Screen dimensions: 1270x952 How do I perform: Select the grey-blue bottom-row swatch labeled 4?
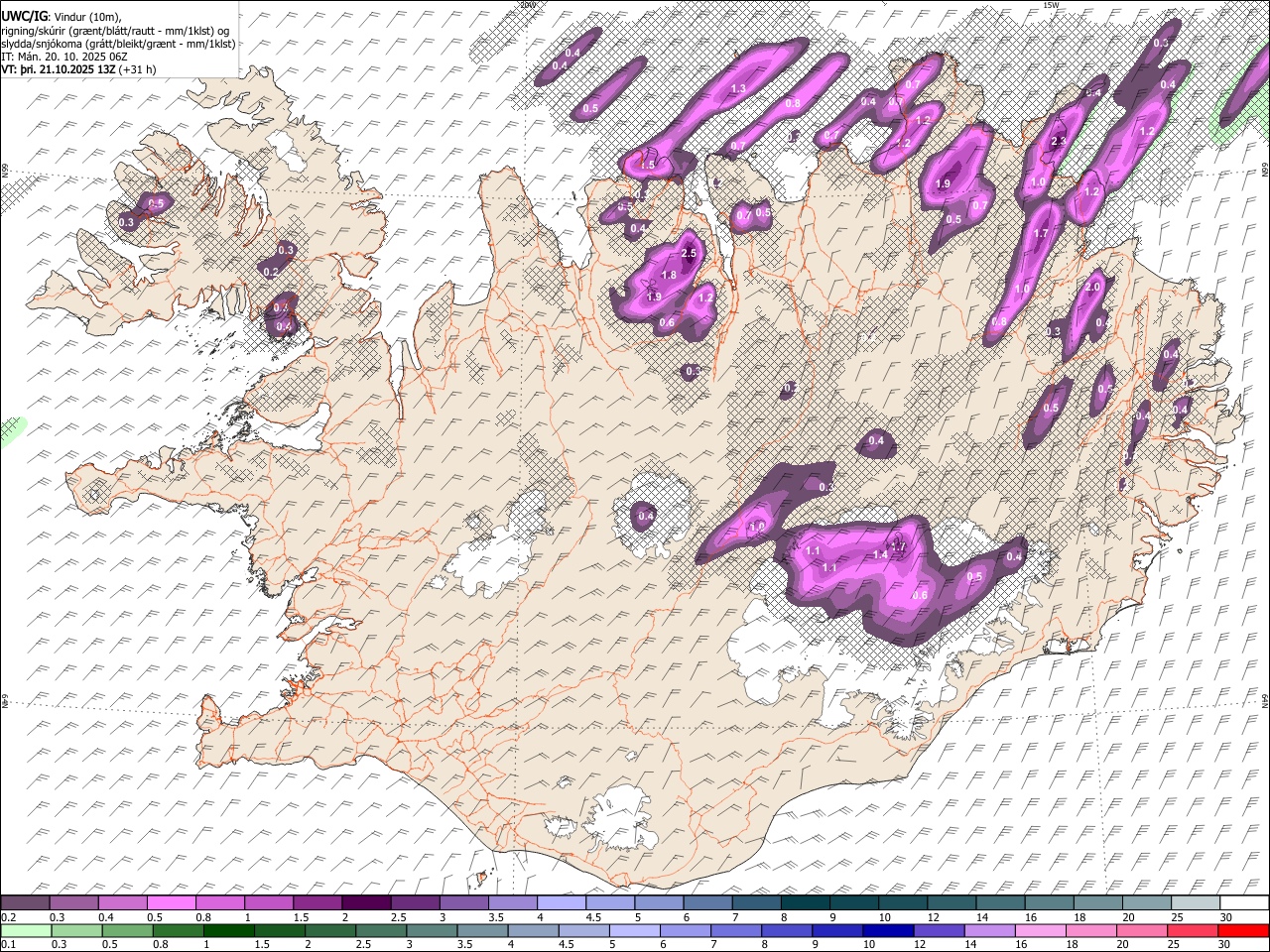[x=534, y=931]
